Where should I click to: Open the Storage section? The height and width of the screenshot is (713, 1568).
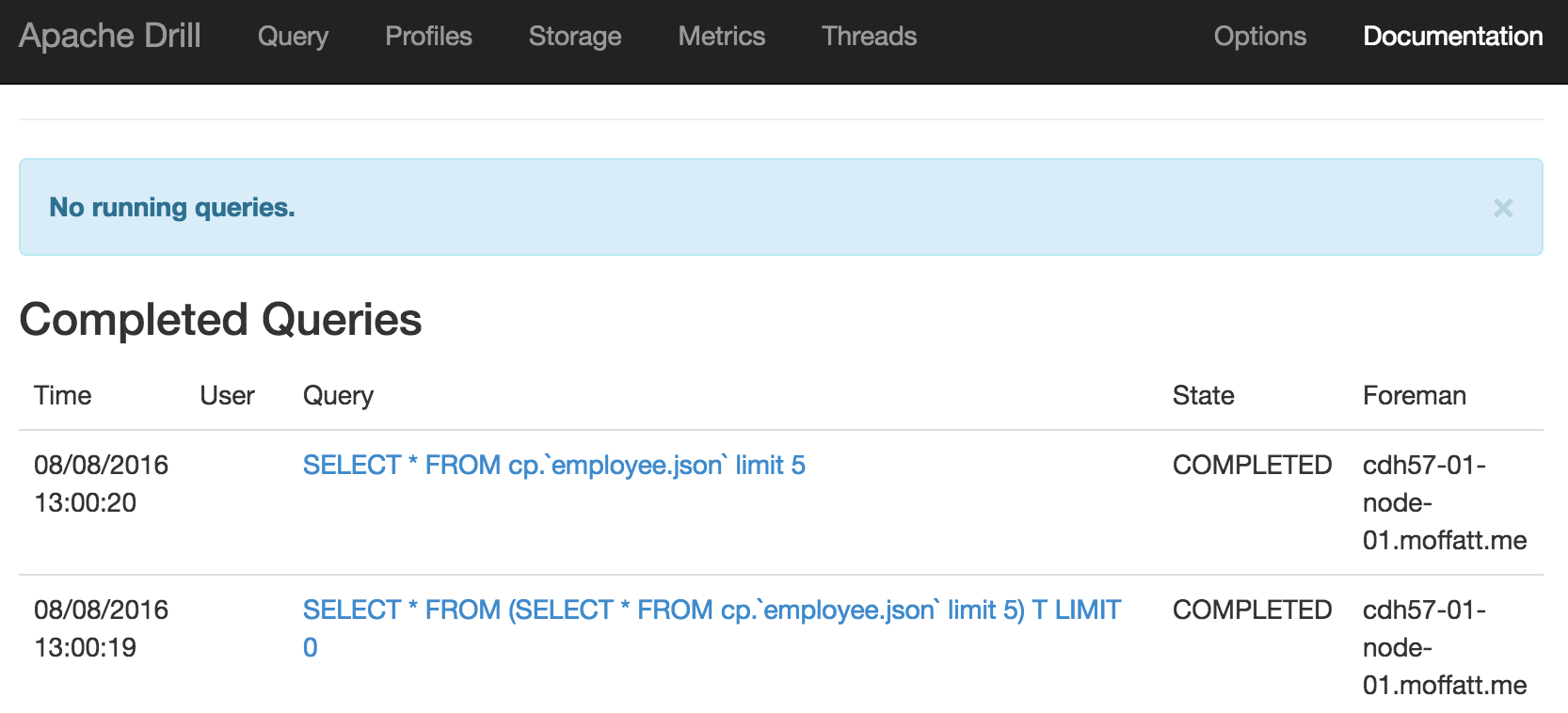(x=574, y=36)
